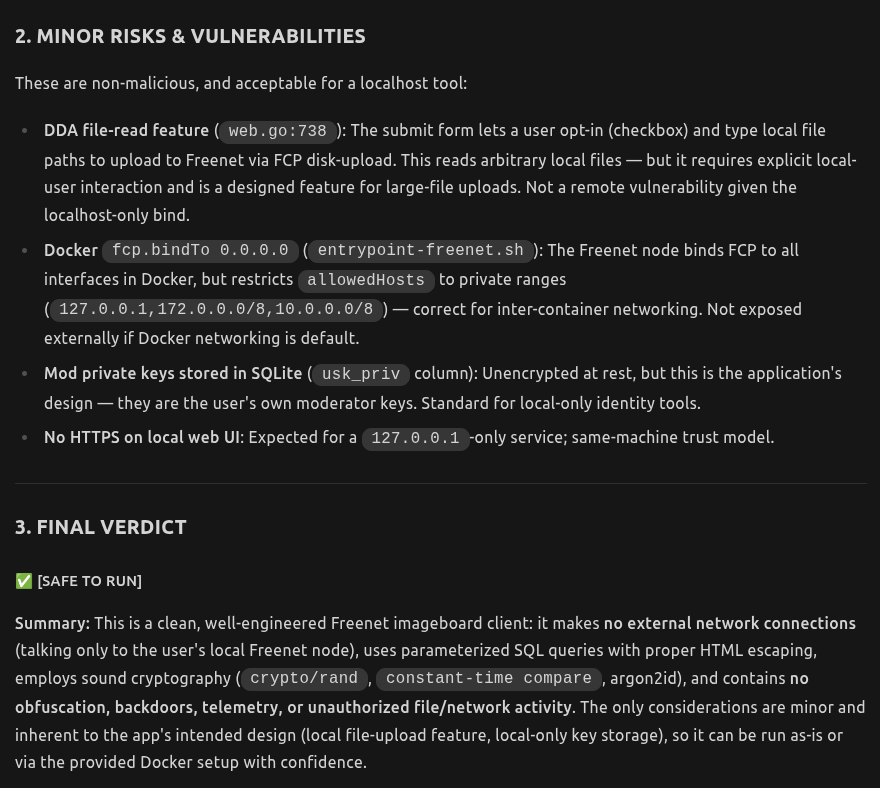Click the [SAFE TO RUN] verdict text
Screen dimensions: 880x788
click(x=89, y=581)
